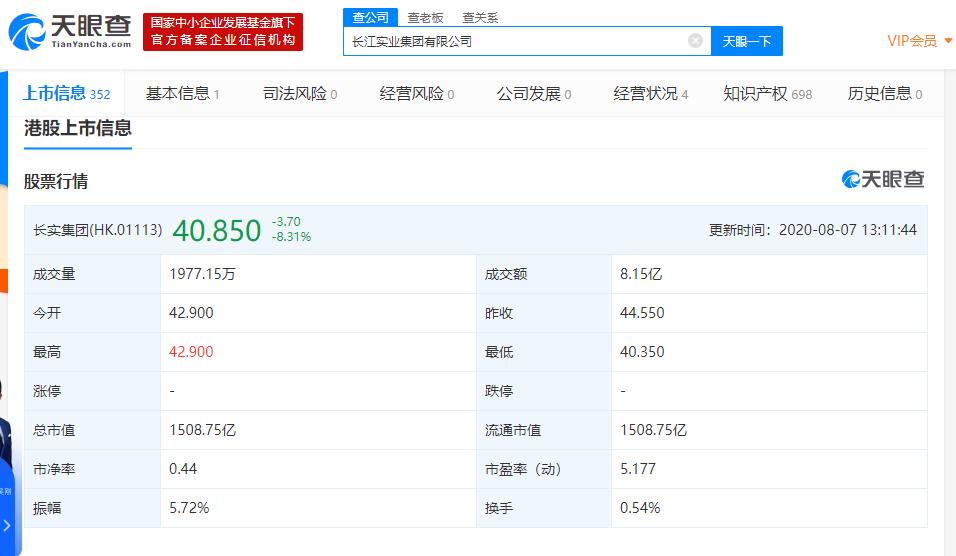The width and height of the screenshot is (956, 556).
Task: Click the stock price 40.850
Action: click(x=216, y=230)
